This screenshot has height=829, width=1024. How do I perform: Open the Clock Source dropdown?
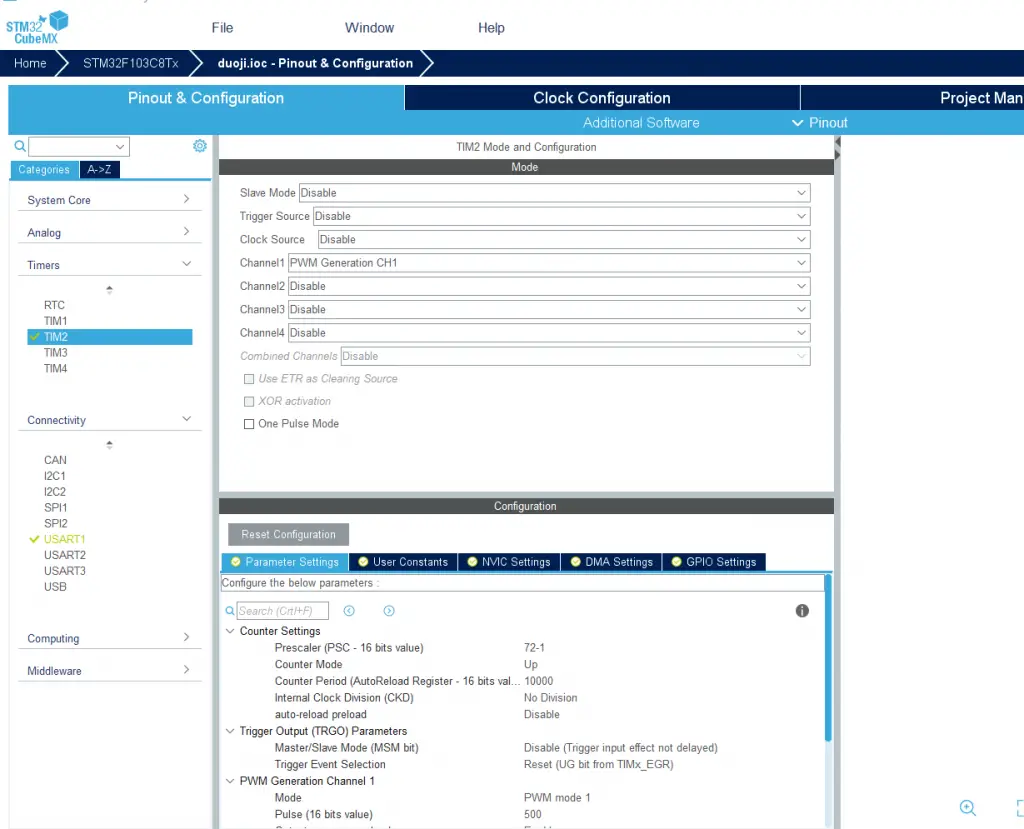point(564,240)
